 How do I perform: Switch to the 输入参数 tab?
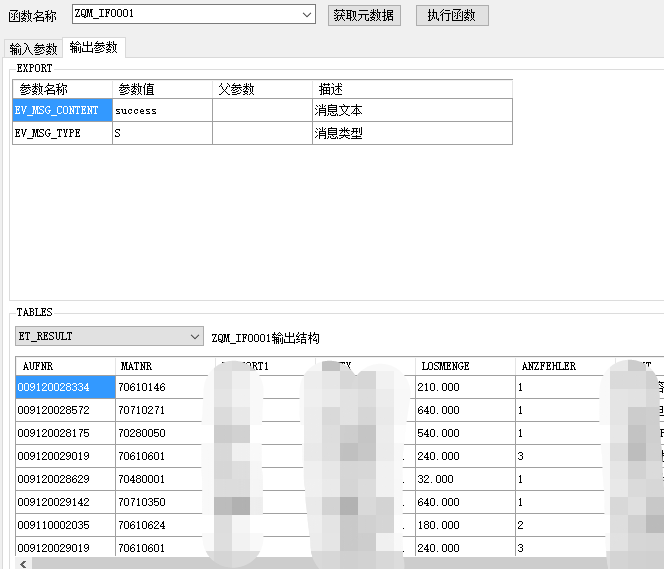[33, 49]
